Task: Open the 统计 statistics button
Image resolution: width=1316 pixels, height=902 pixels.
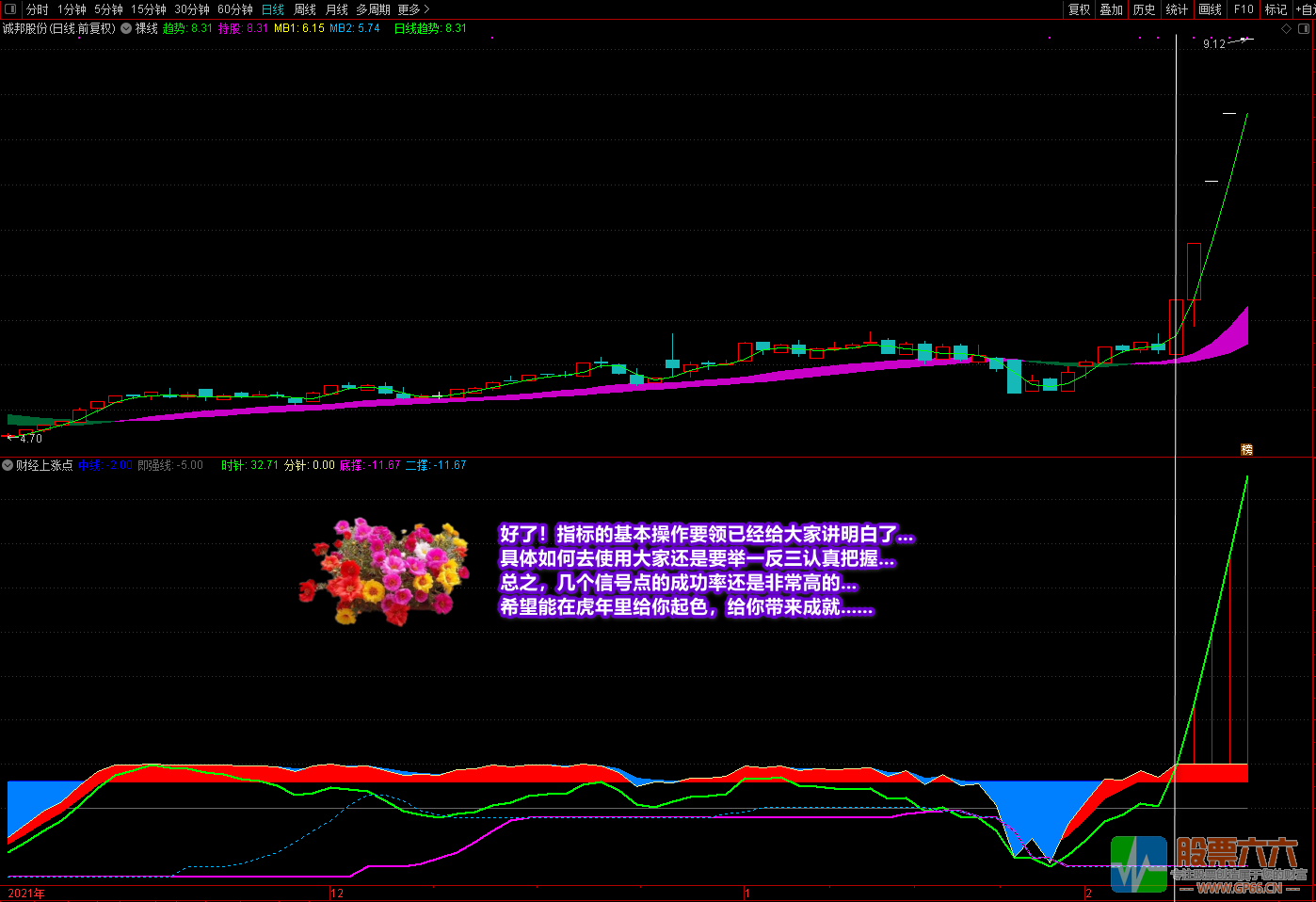Action: pos(1177,9)
